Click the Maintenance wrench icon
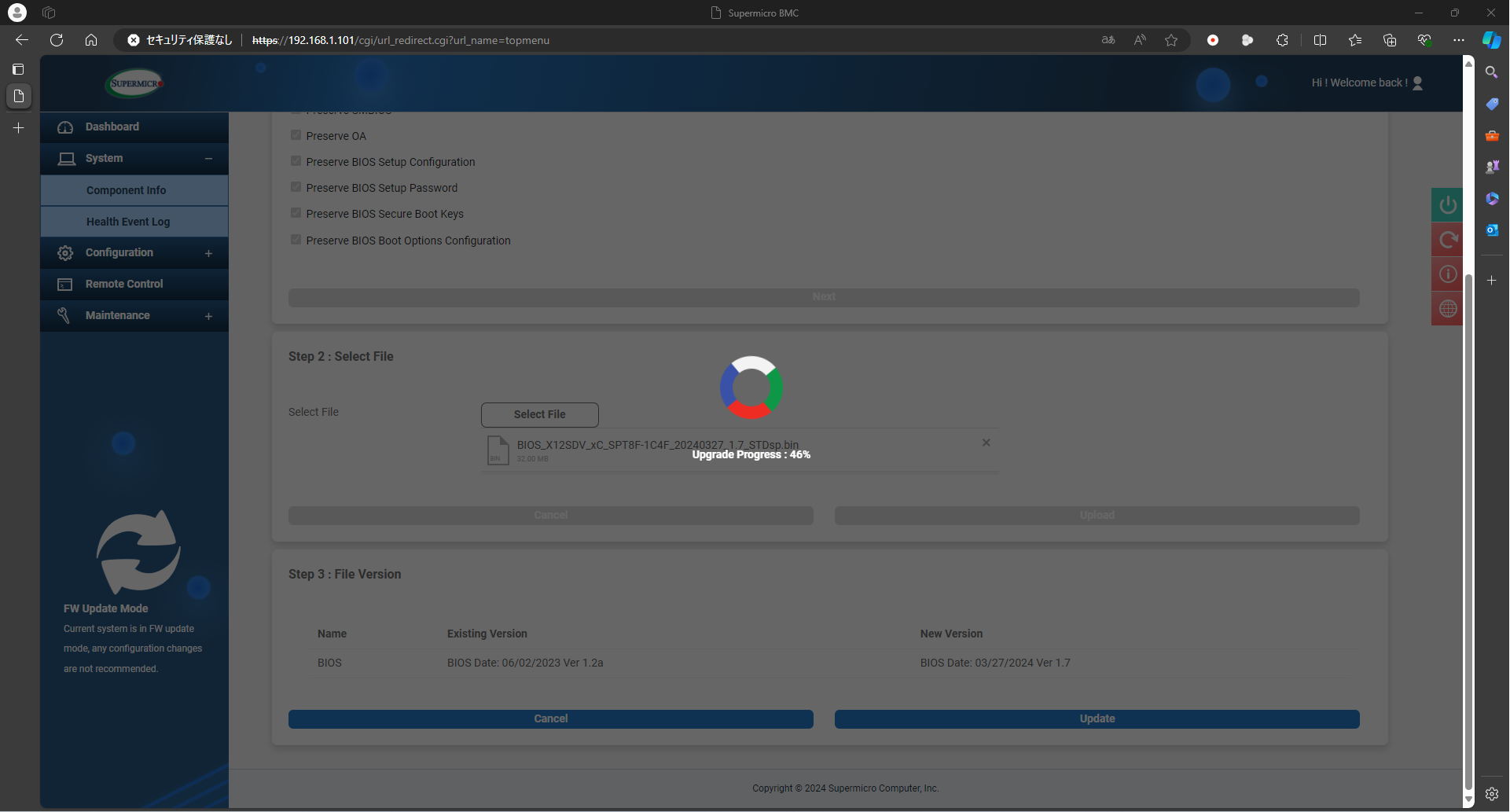The image size is (1510, 812). [x=64, y=316]
